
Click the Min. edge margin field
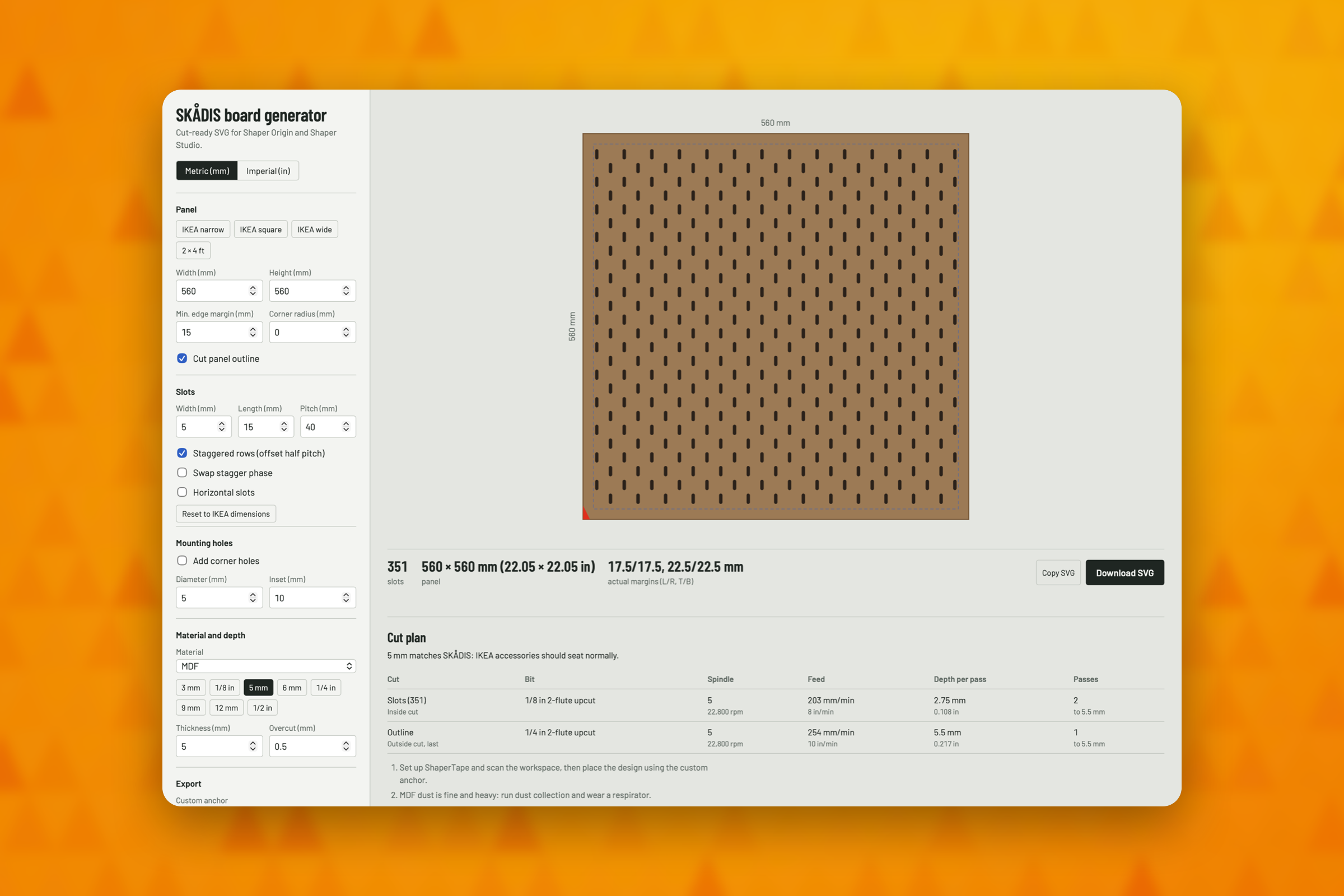click(219, 332)
